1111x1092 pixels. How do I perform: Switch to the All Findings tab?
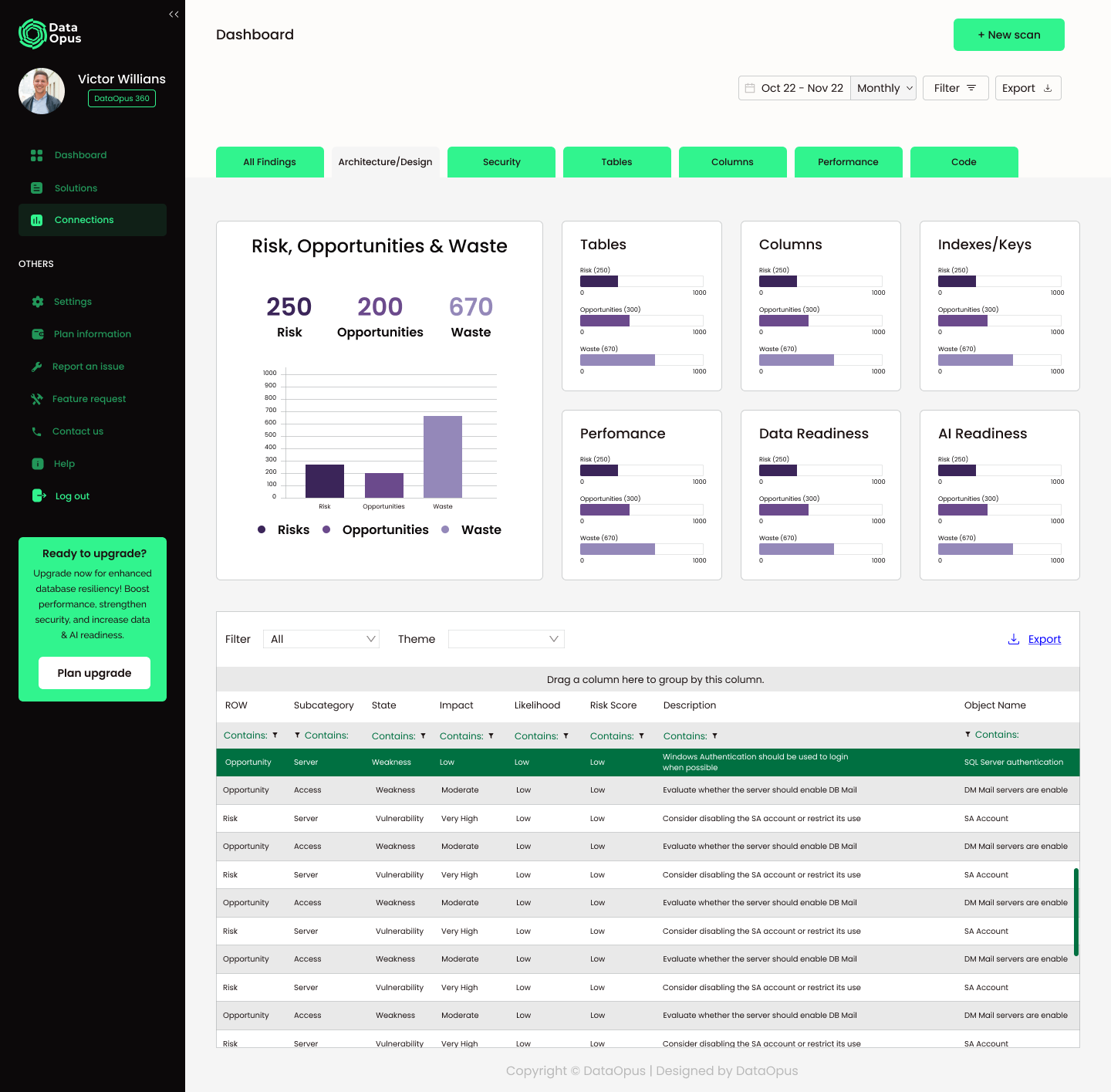(270, 162)
